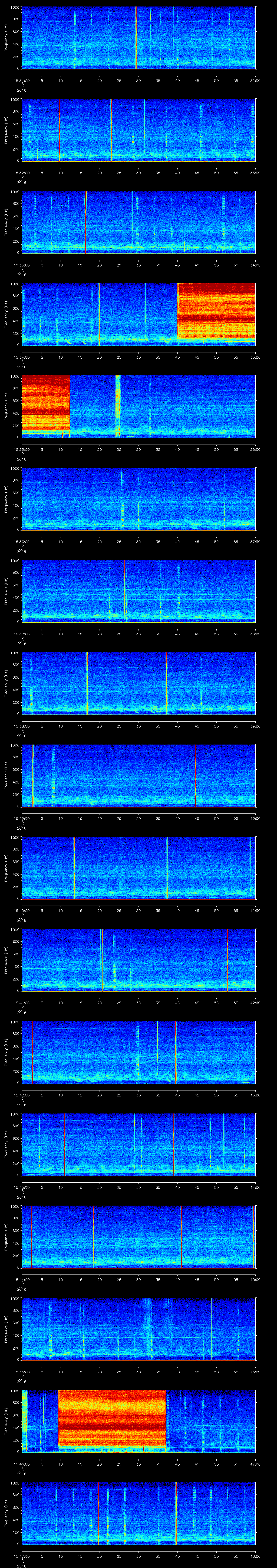Click the red noise block in the 15:34:00 spectrogram
The width and height of the screenshot is (277, 1568).
[216, 311]
